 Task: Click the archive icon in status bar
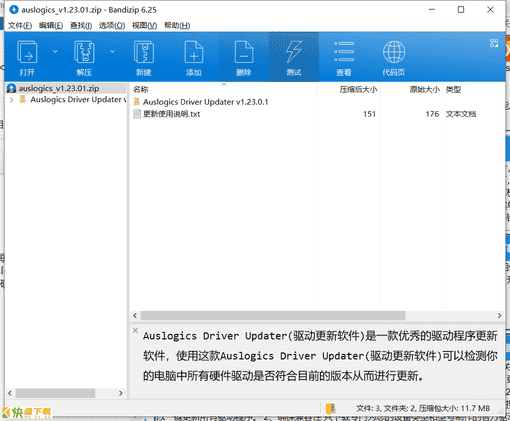click(x=330, y=408)
